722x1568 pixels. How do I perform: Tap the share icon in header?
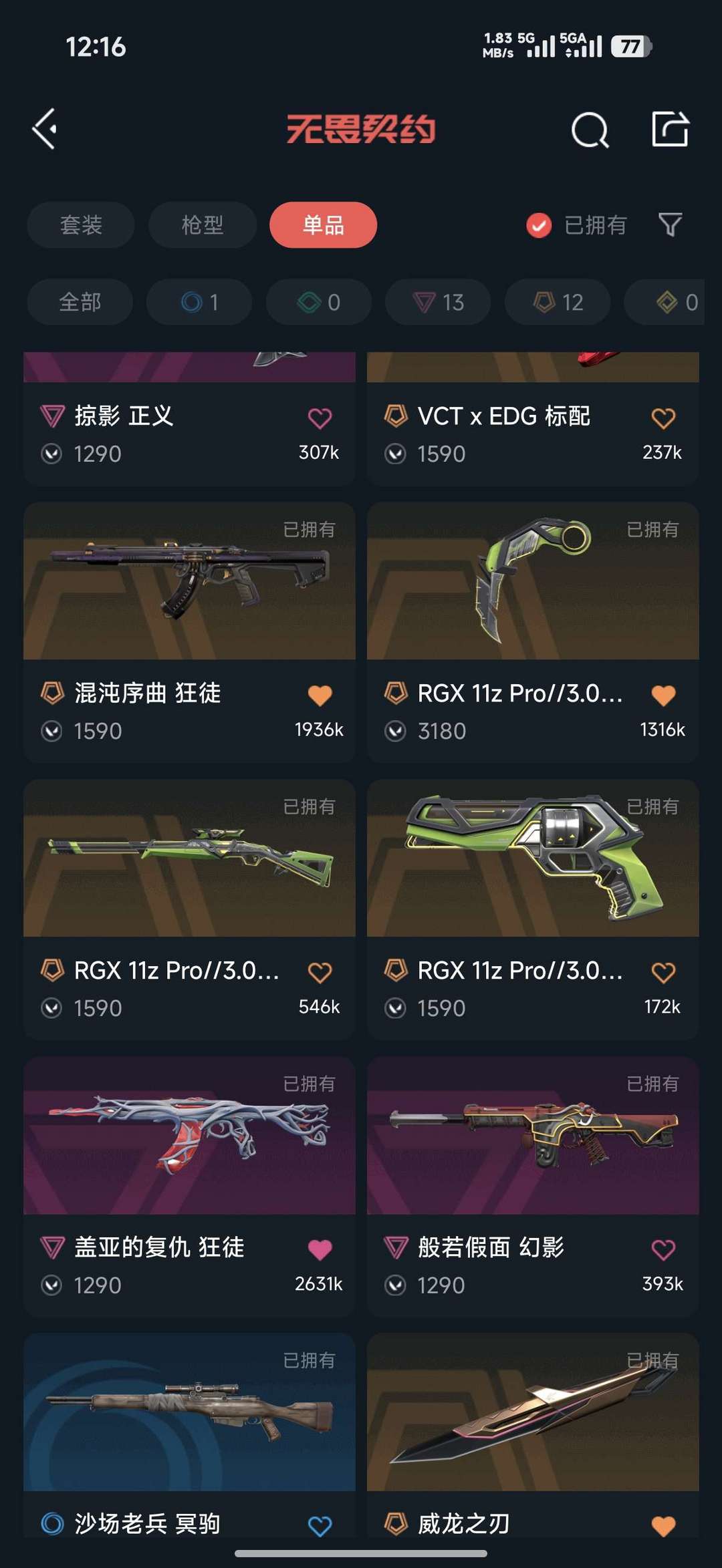[x=671, y=128]
